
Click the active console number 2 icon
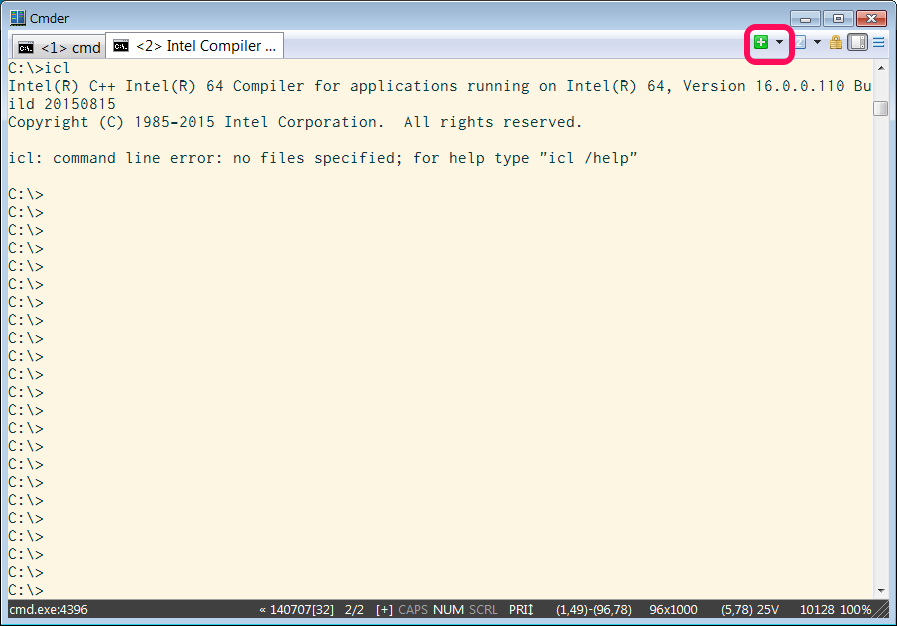[x=800, y=42]
